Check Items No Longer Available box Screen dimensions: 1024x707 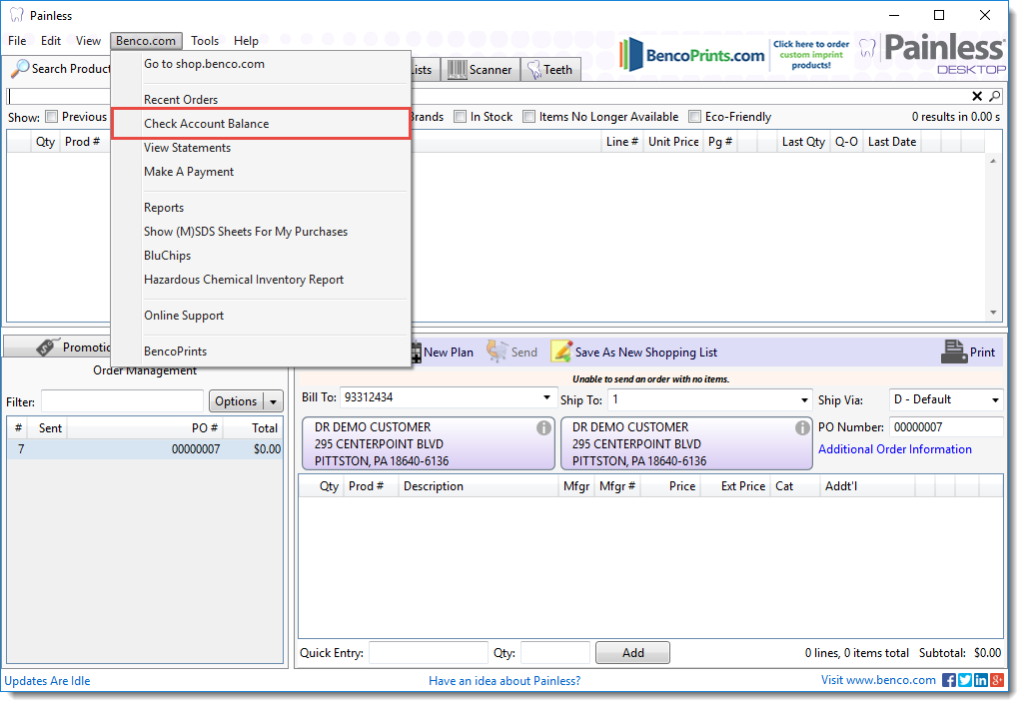[x=529, y=116]
